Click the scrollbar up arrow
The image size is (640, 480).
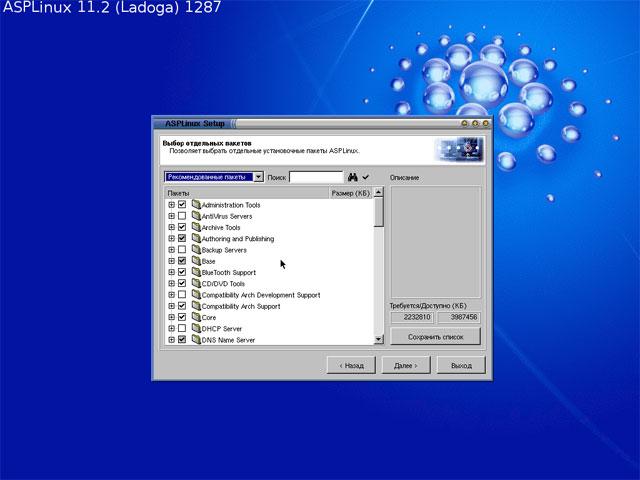379,192
